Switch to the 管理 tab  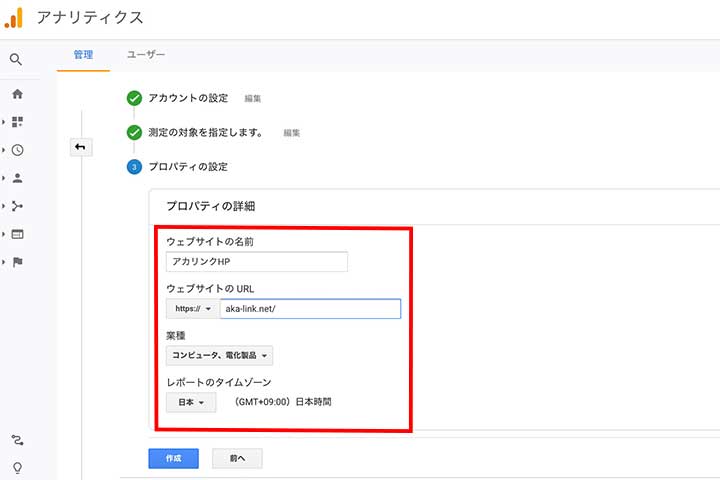(83, 55)
